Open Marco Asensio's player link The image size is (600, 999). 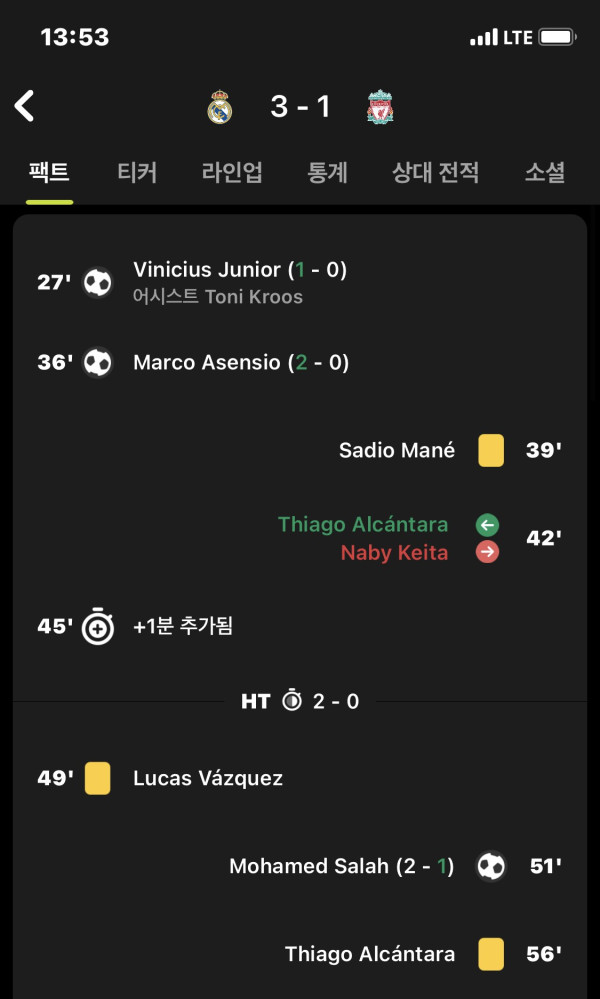206,363
